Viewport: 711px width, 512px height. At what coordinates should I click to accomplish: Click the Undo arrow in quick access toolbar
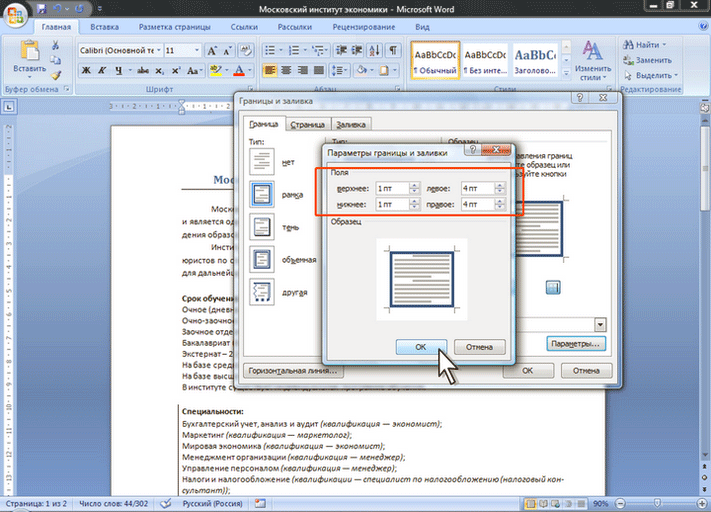[57, 8]
